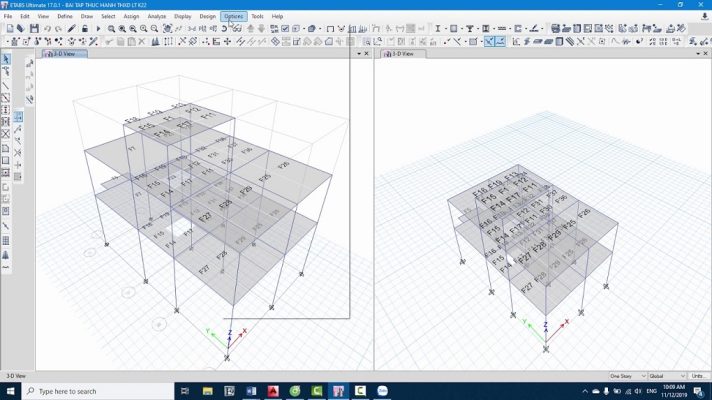
Task: Open the Assign menu
Action: point(131,17)
